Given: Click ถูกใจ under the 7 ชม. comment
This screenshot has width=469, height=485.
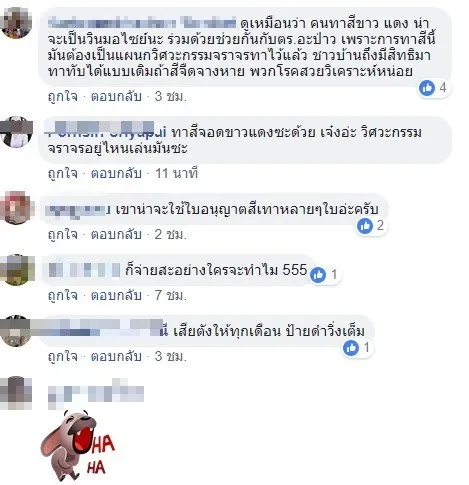Looking at the screenshot, I should point(63,295).
